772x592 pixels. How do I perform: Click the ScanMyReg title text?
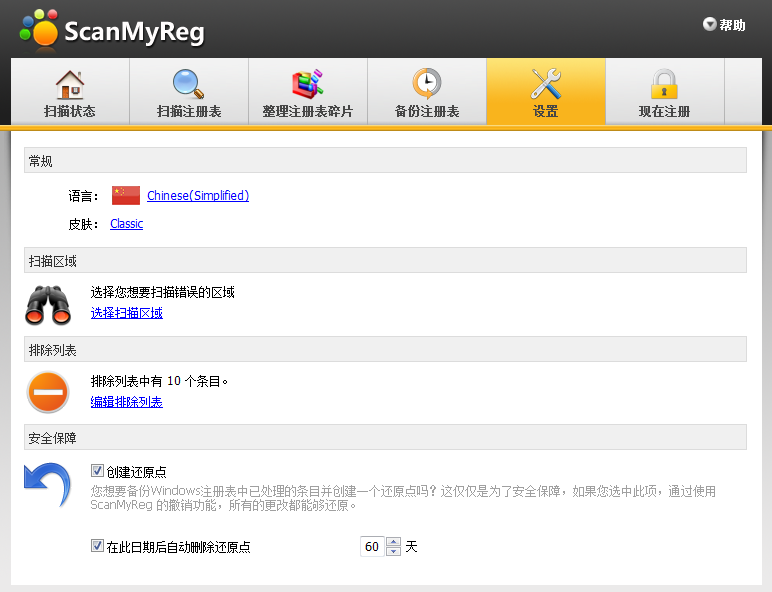[x=134, y=32]
